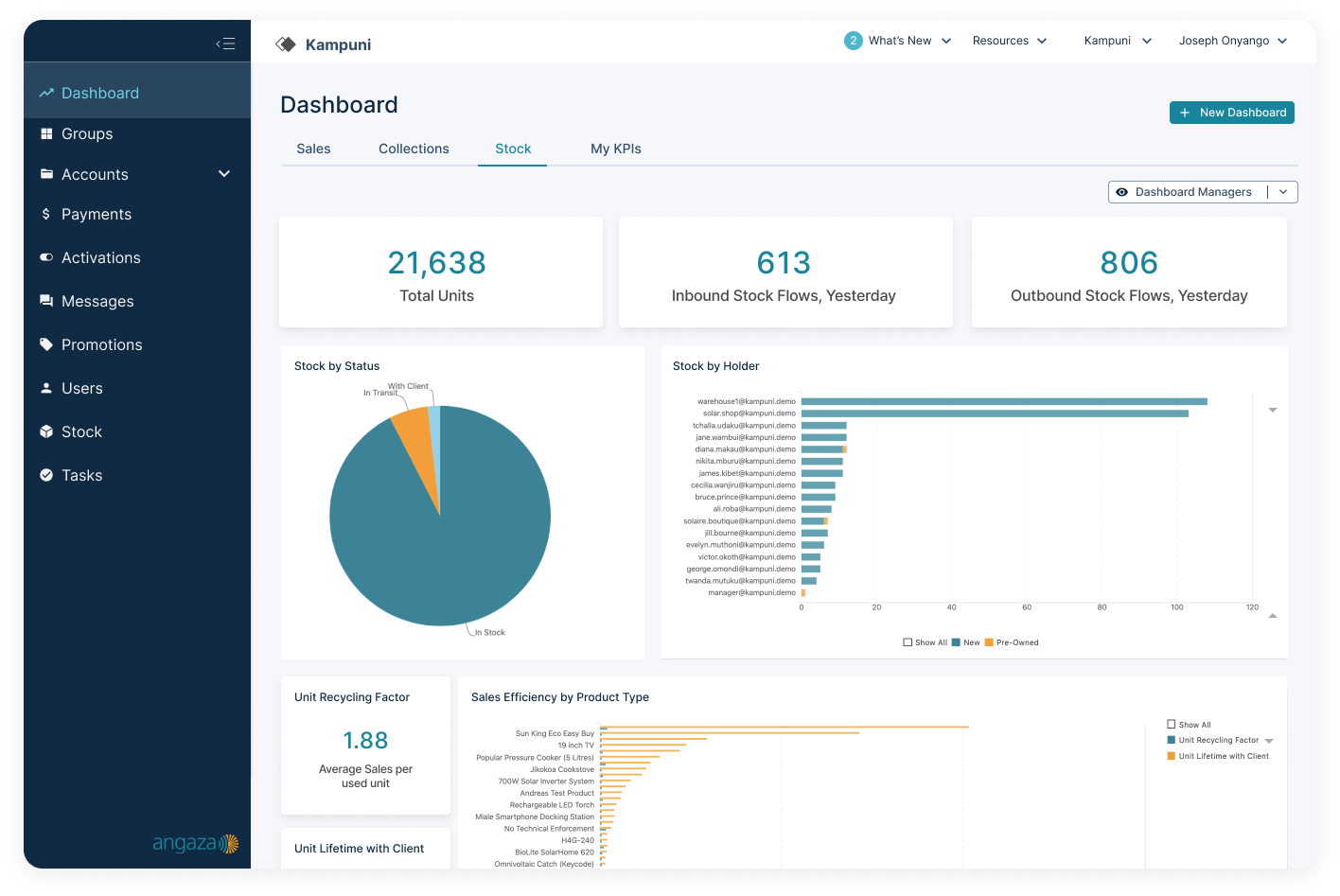
Task: Collapse the sidebar with the menu icon
Action: (x=225, y=44)
